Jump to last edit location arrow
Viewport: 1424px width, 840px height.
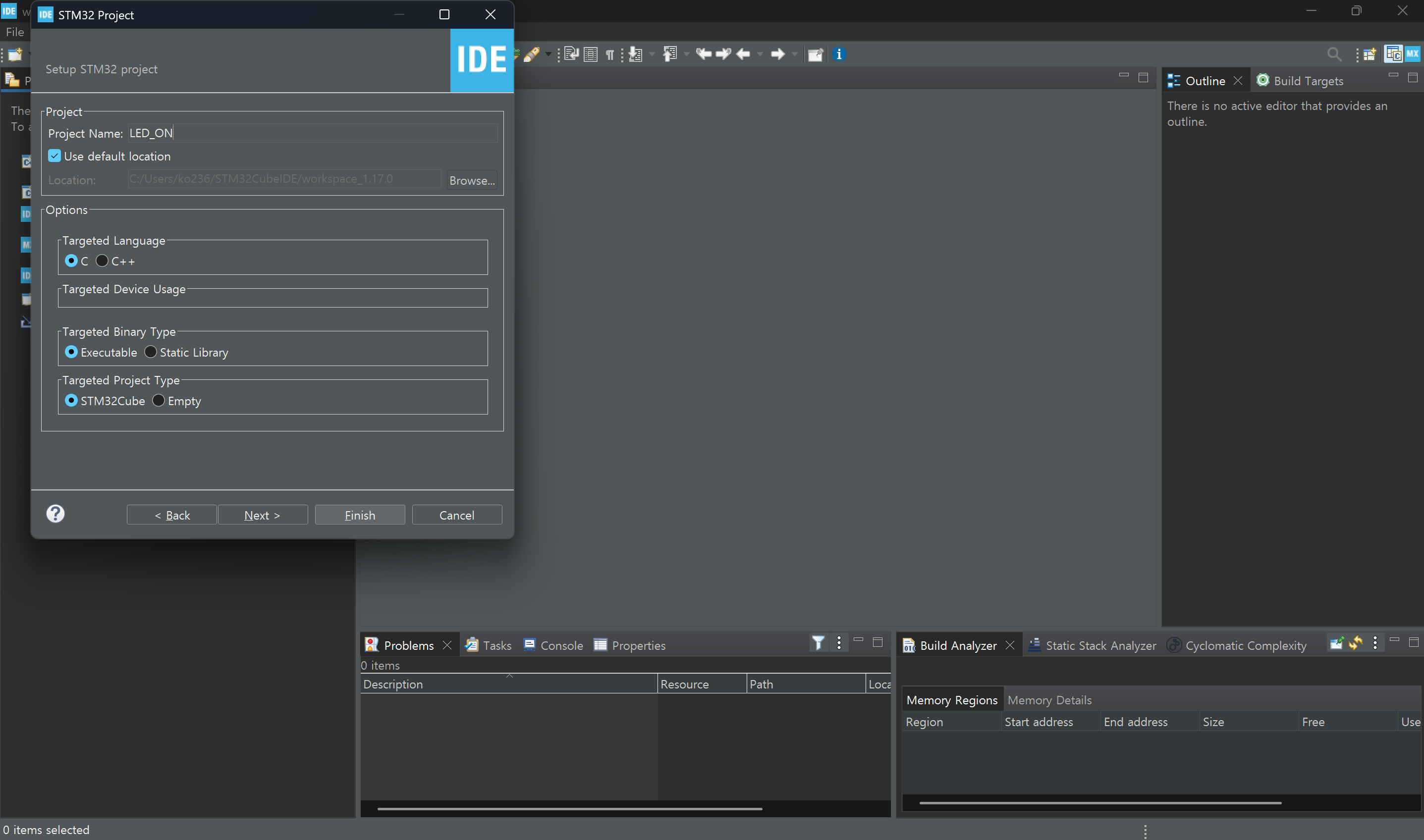[x=704, y=54]
